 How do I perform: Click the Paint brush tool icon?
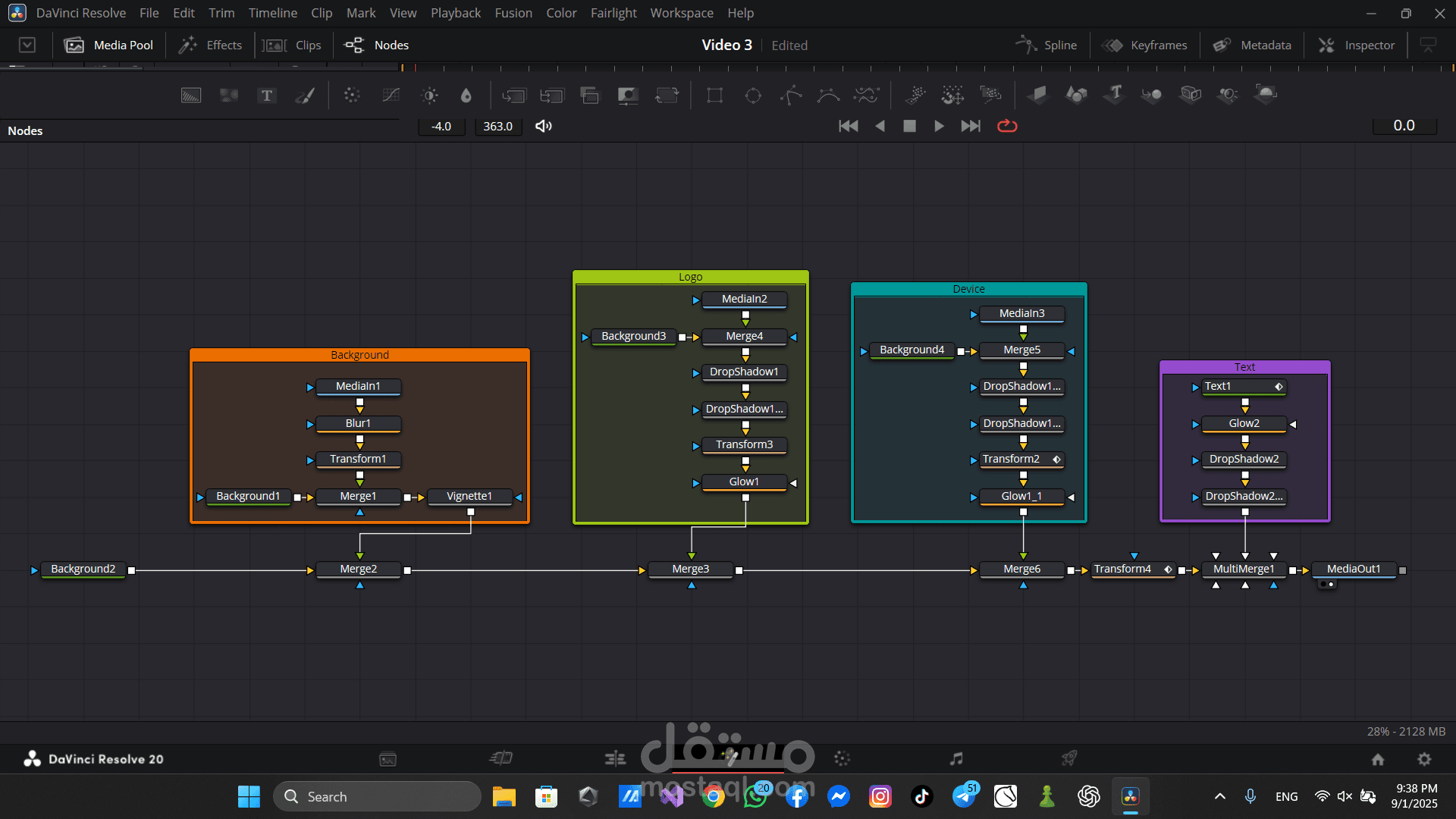click(305, 96)
